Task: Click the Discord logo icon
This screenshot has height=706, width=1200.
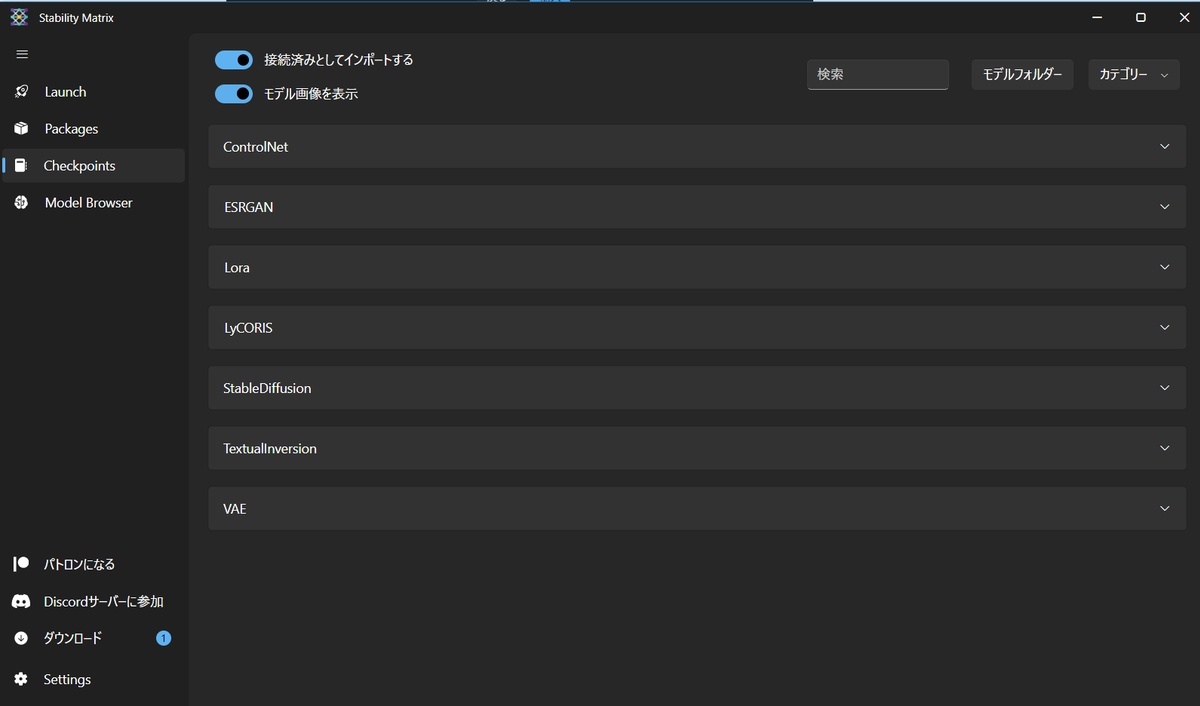Action: [21, 601]
